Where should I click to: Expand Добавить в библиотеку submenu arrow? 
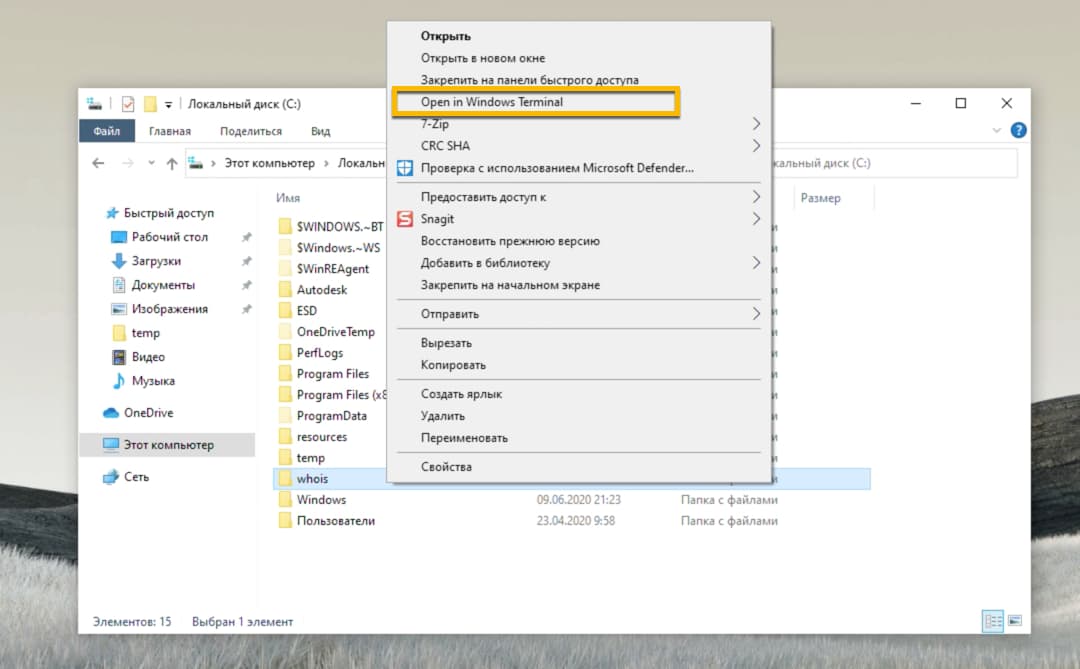coord(756,263)
